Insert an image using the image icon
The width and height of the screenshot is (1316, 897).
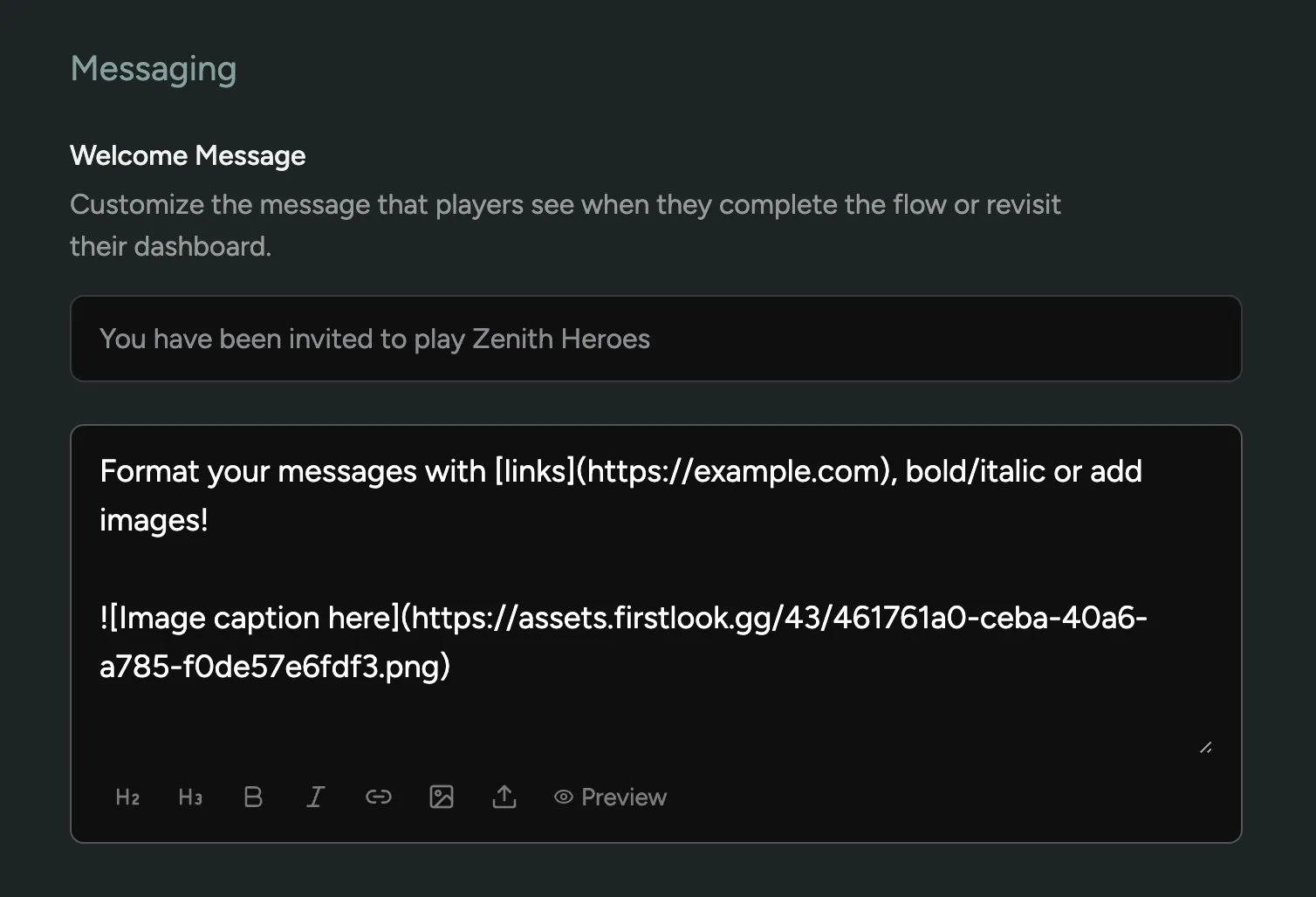(x=442, y=797)
